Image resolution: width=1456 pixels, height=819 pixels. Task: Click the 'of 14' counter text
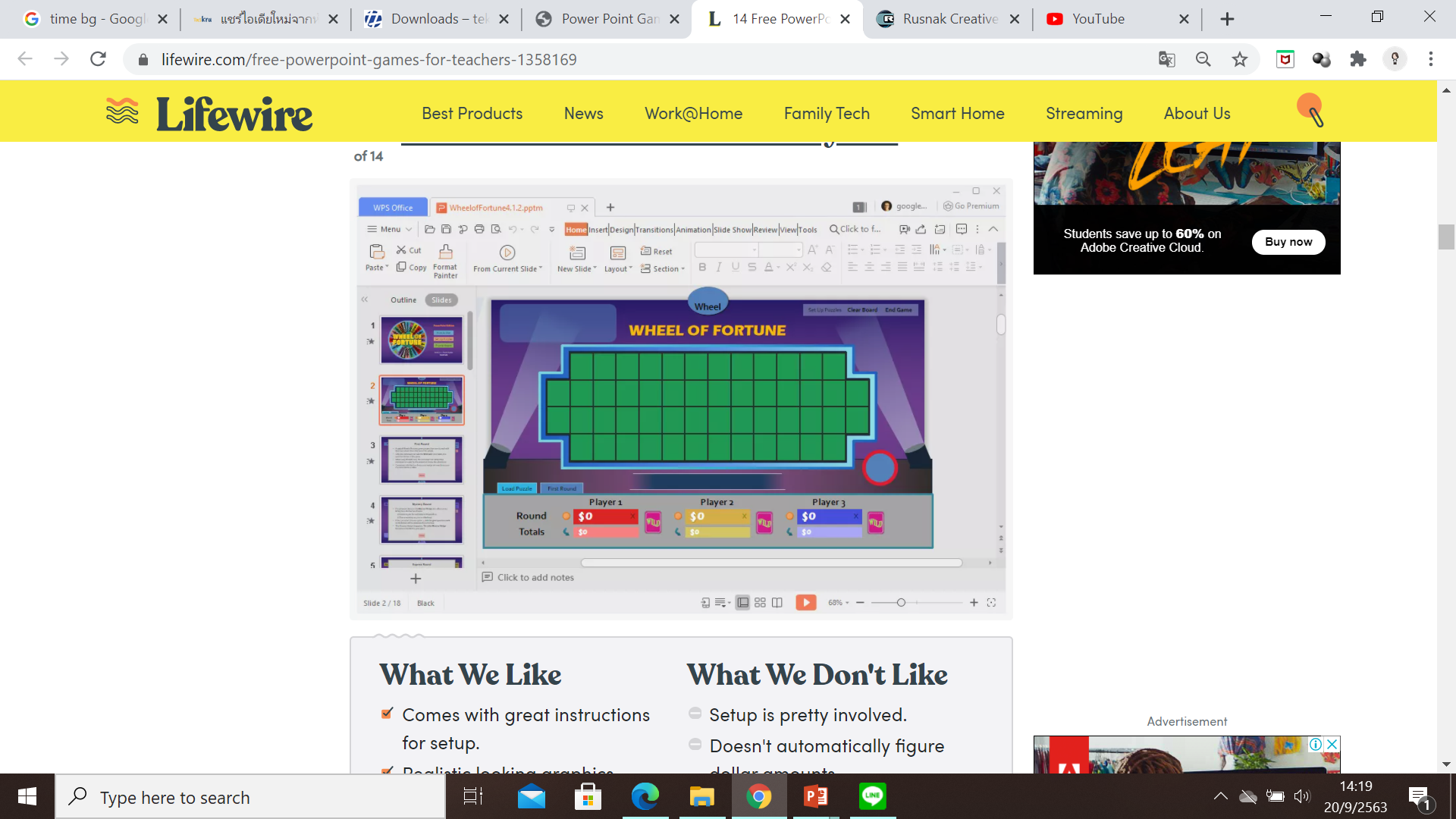tap(369, 156)
